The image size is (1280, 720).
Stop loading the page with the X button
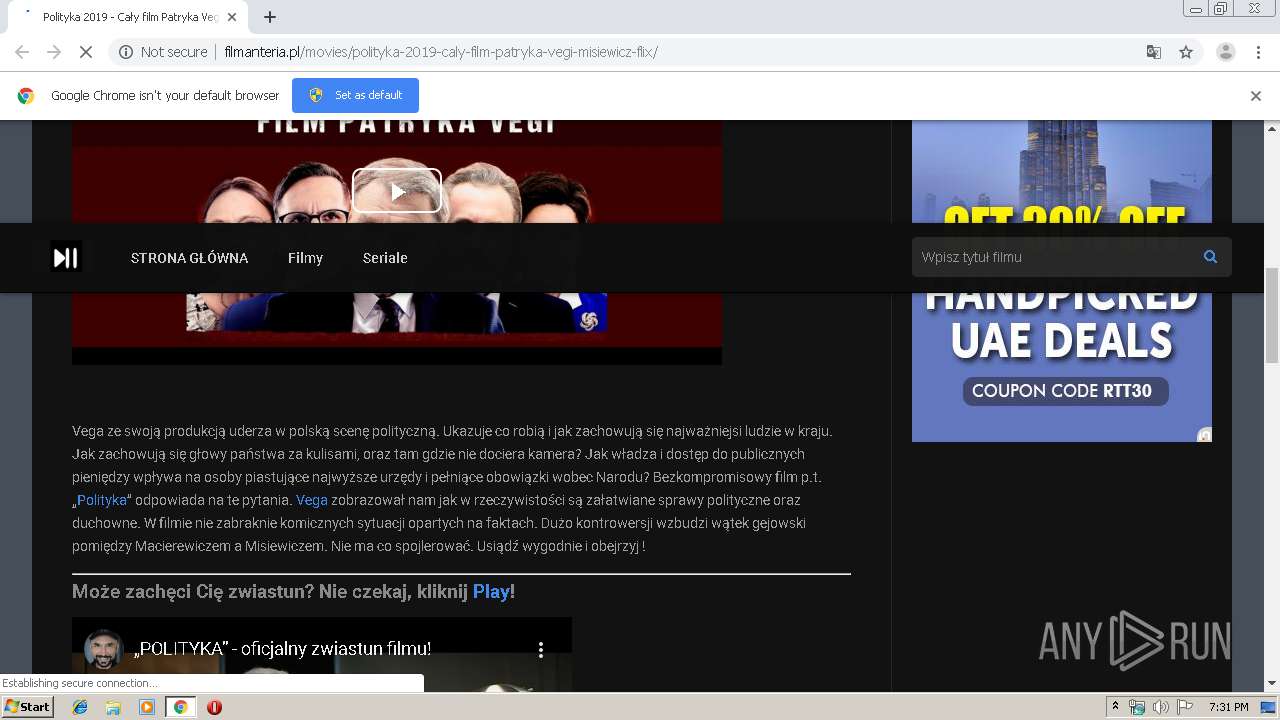(86, 52)
